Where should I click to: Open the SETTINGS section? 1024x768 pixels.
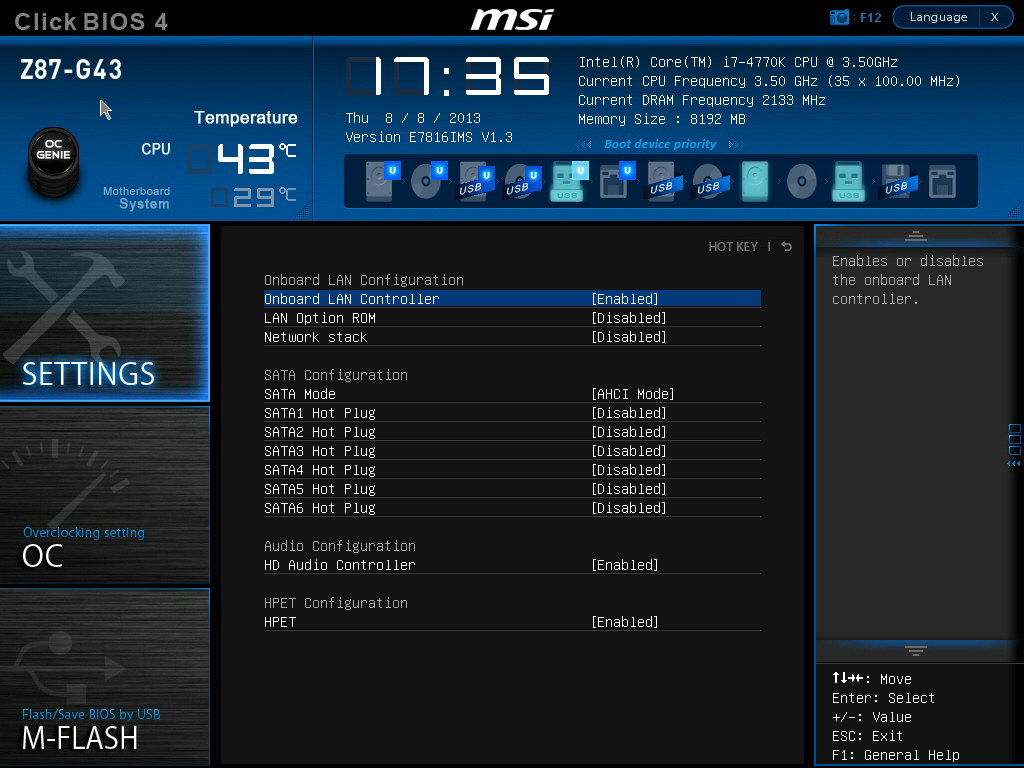coord(104,313)
